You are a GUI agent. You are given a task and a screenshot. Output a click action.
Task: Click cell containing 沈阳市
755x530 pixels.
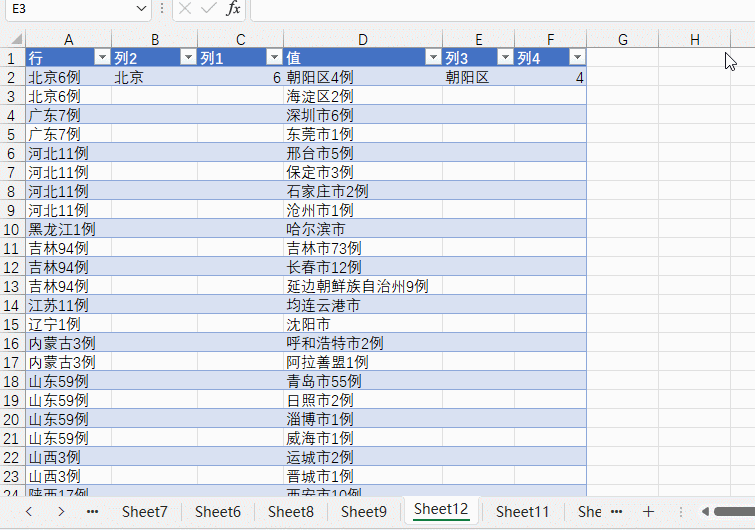tap(363, 324)
